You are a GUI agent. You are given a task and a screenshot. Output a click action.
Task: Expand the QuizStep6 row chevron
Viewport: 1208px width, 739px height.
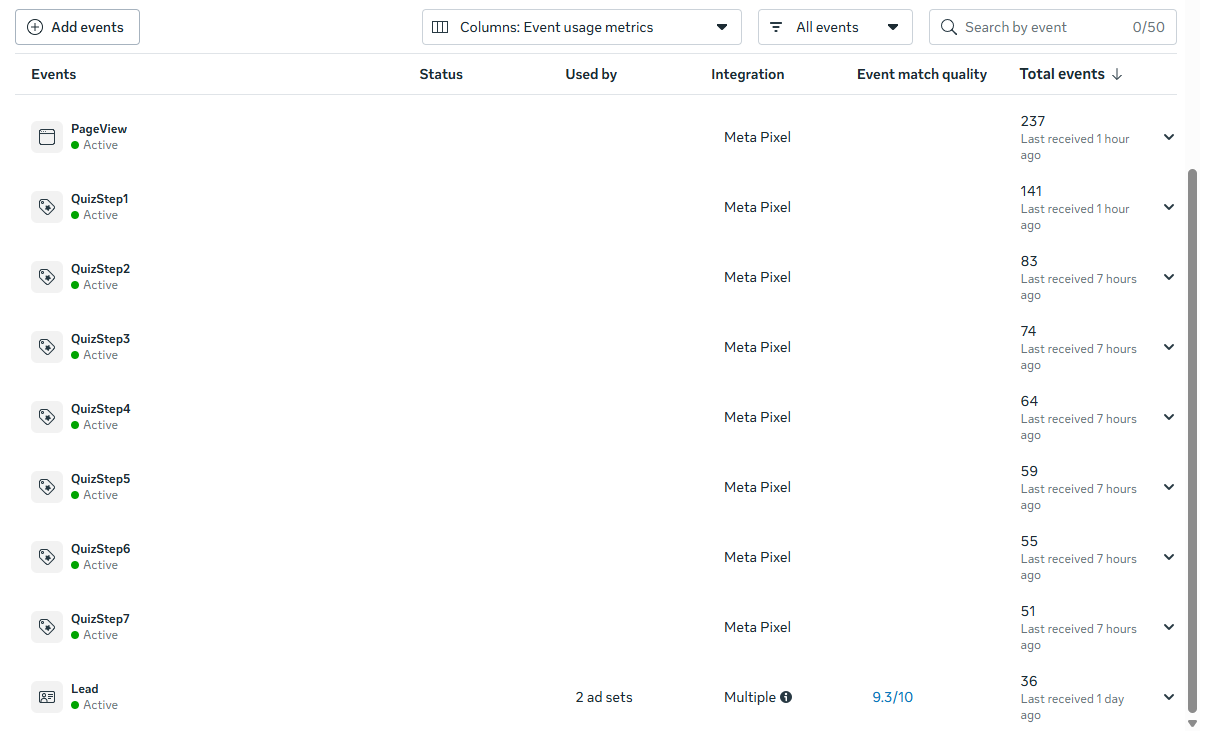(x=1169, y=557)
